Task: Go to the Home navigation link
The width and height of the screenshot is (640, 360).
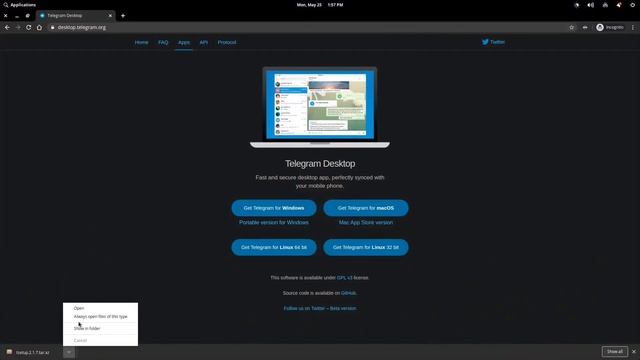Action: [x=141, y=42]
